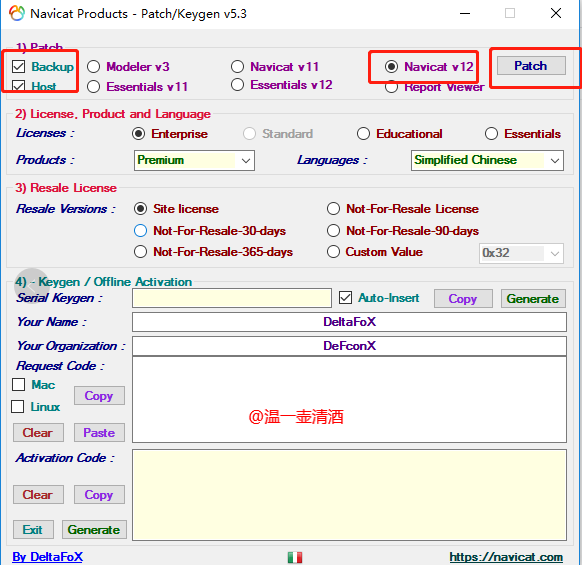Click the Your Organization field with DeFconX
Viewport: 582px width, 565px height.
click(x=349, y=346)
